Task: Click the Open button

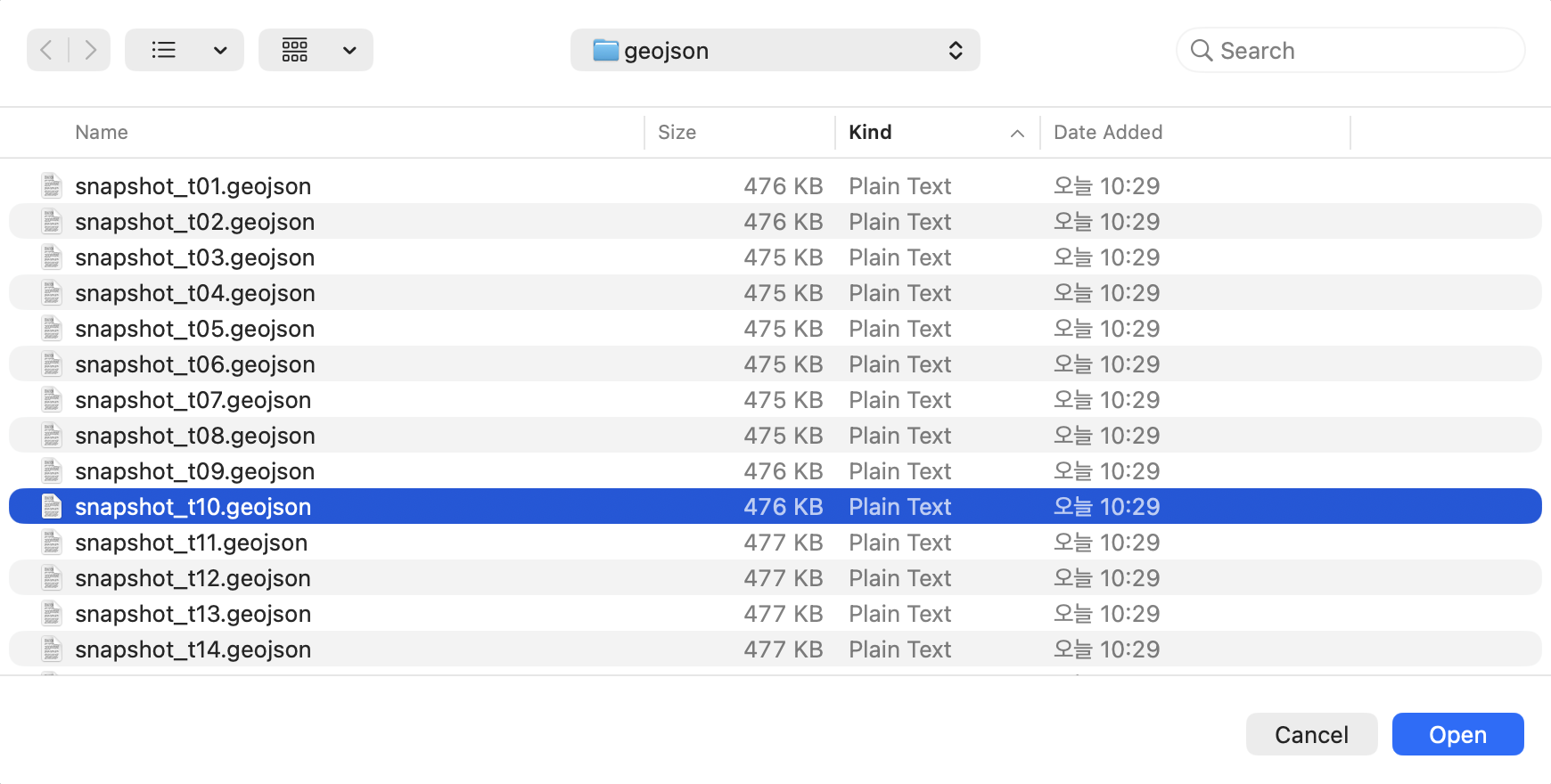Action: (x=1457, y=734)
